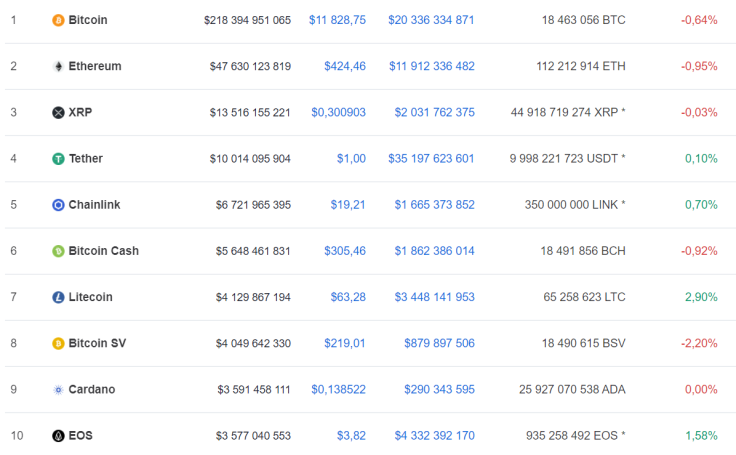Open the Ethereum coin name link

point(95,66)
